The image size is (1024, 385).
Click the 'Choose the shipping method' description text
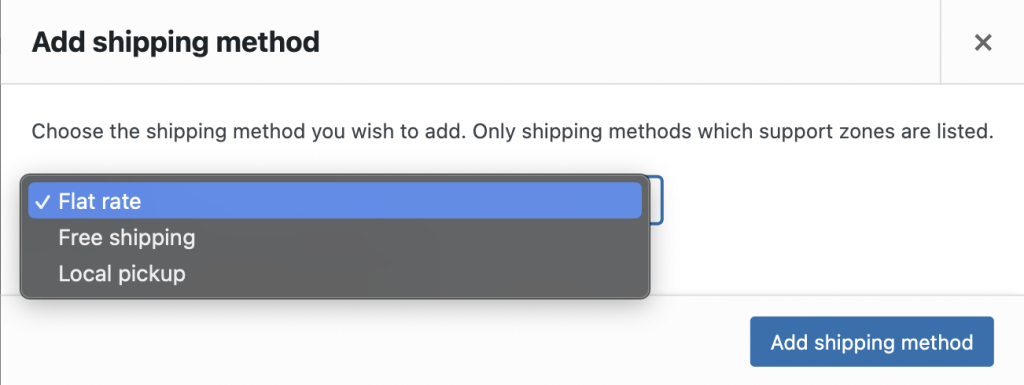pyautogui.click(x=512, y=132)
